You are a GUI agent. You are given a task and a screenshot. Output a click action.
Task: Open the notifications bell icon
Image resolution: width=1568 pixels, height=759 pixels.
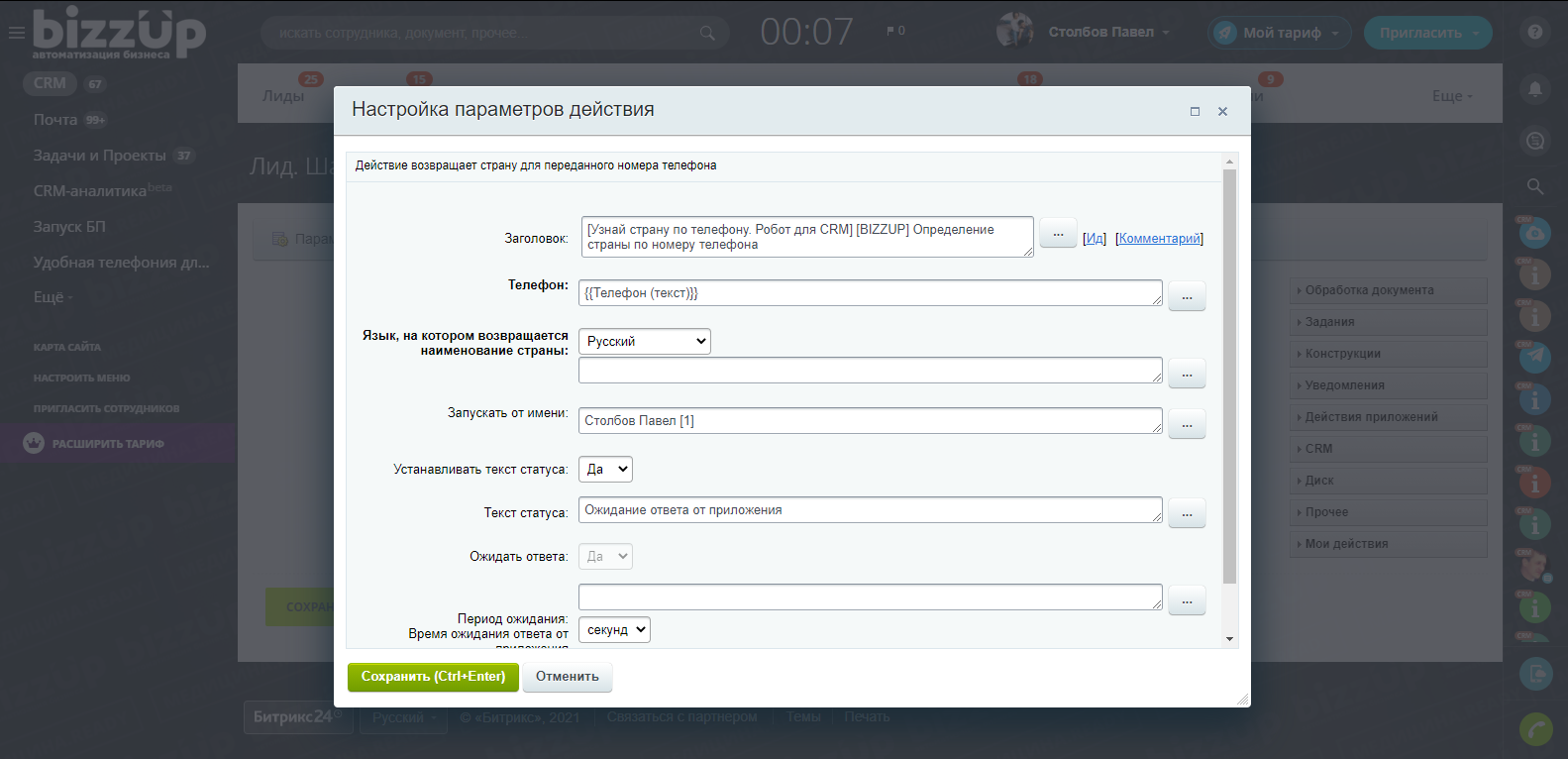click(1534, 89)
